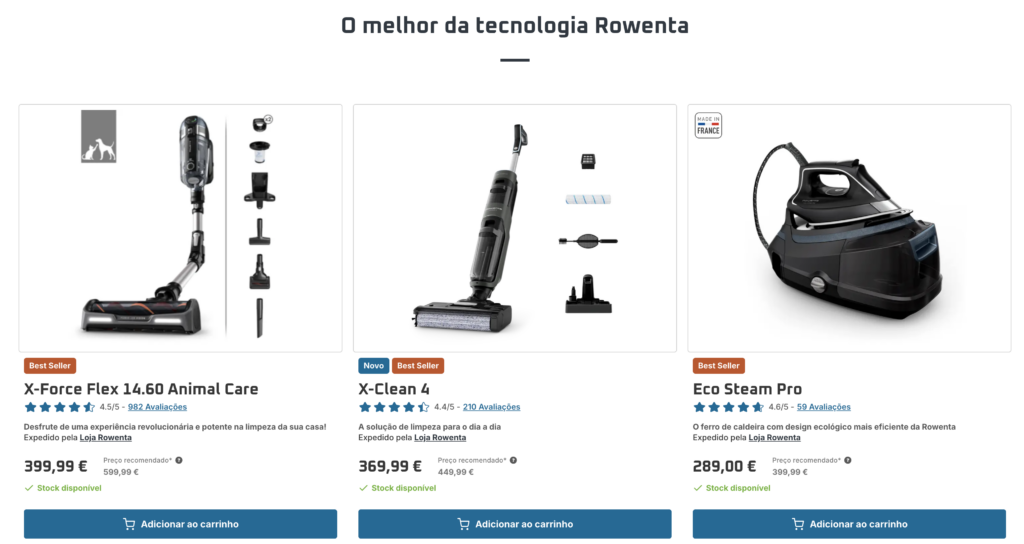The height and width of the screenshot is (544, 1024).
Task: Click the info icon beside X-Clean 4 recommended price
Action: coord(513,460)
